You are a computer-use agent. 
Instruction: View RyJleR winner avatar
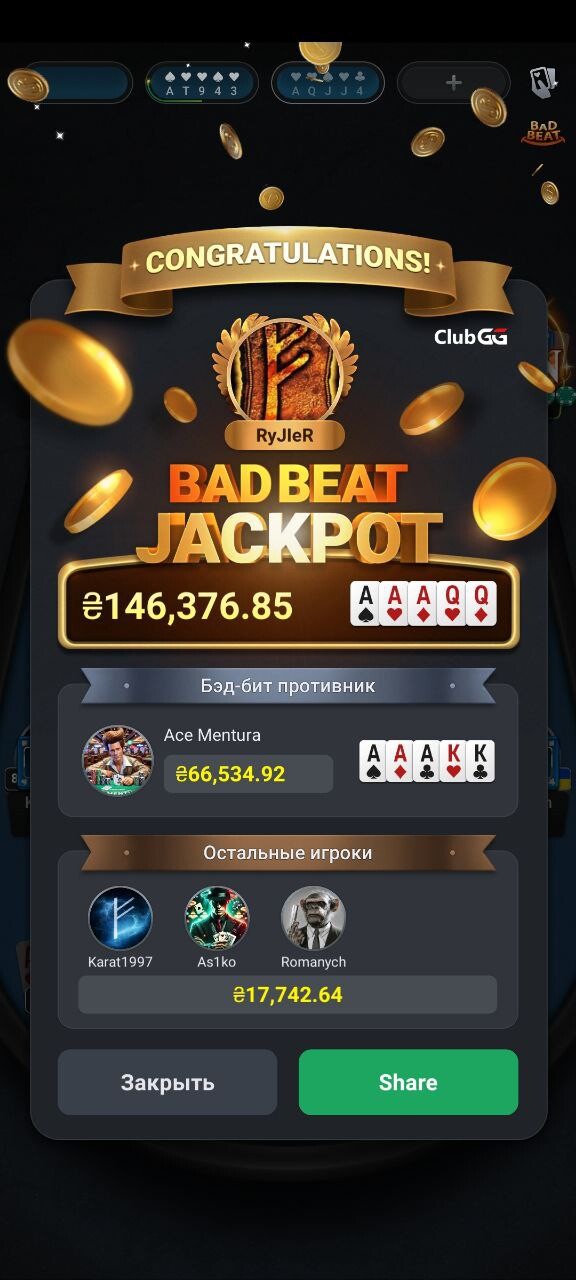point(285,369)
